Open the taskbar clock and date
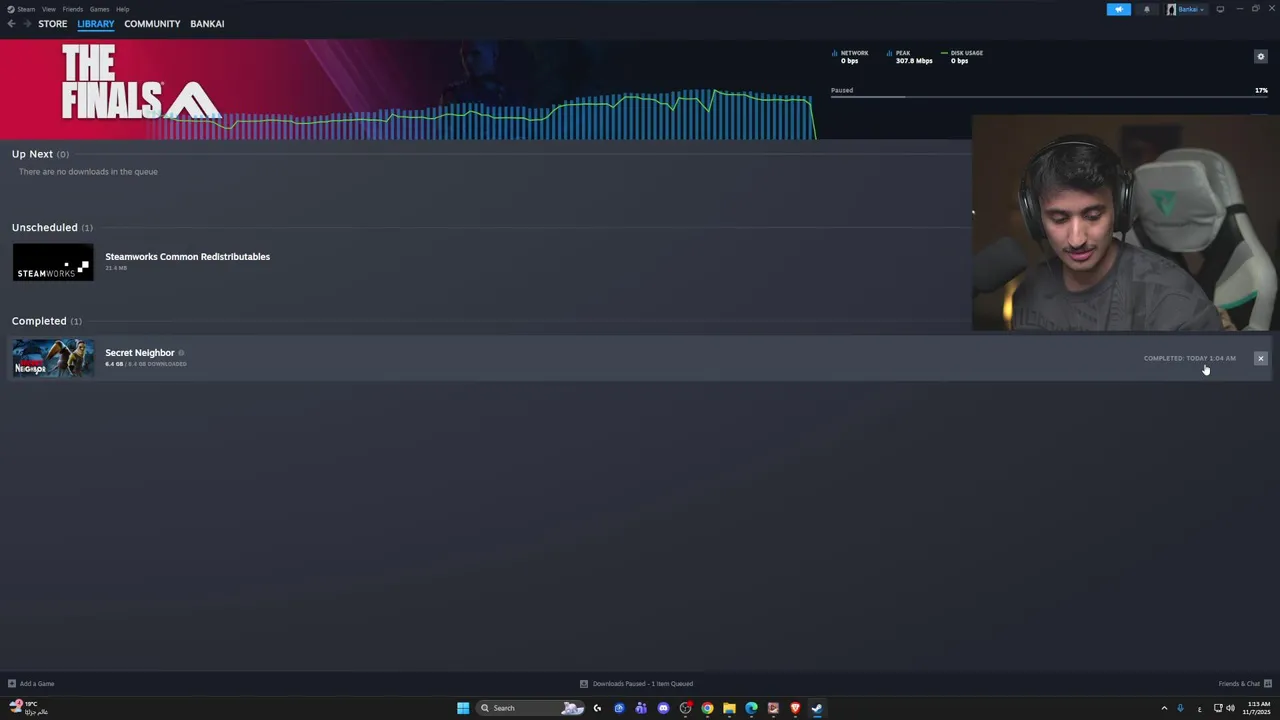 coord(1259,708)
